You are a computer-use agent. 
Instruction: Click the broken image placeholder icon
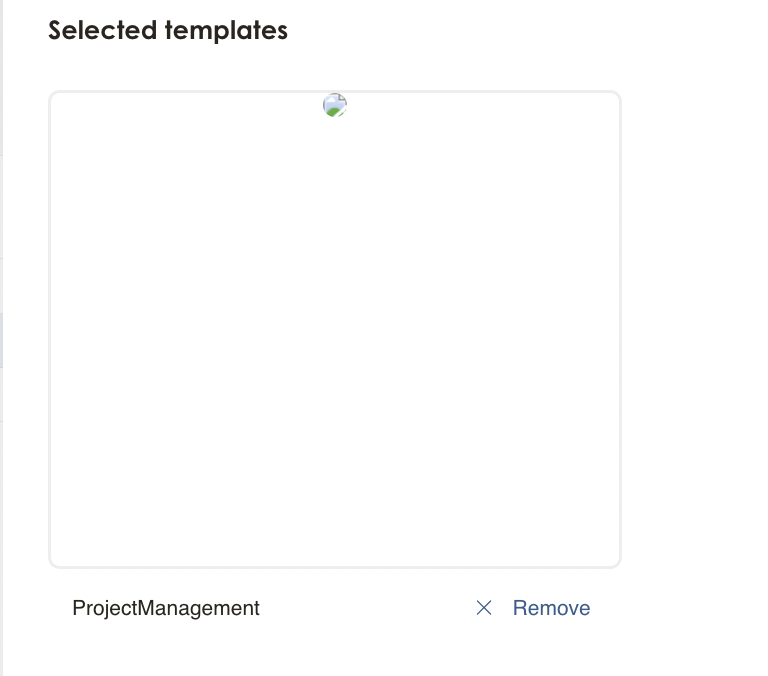click(x=335, y=105)
